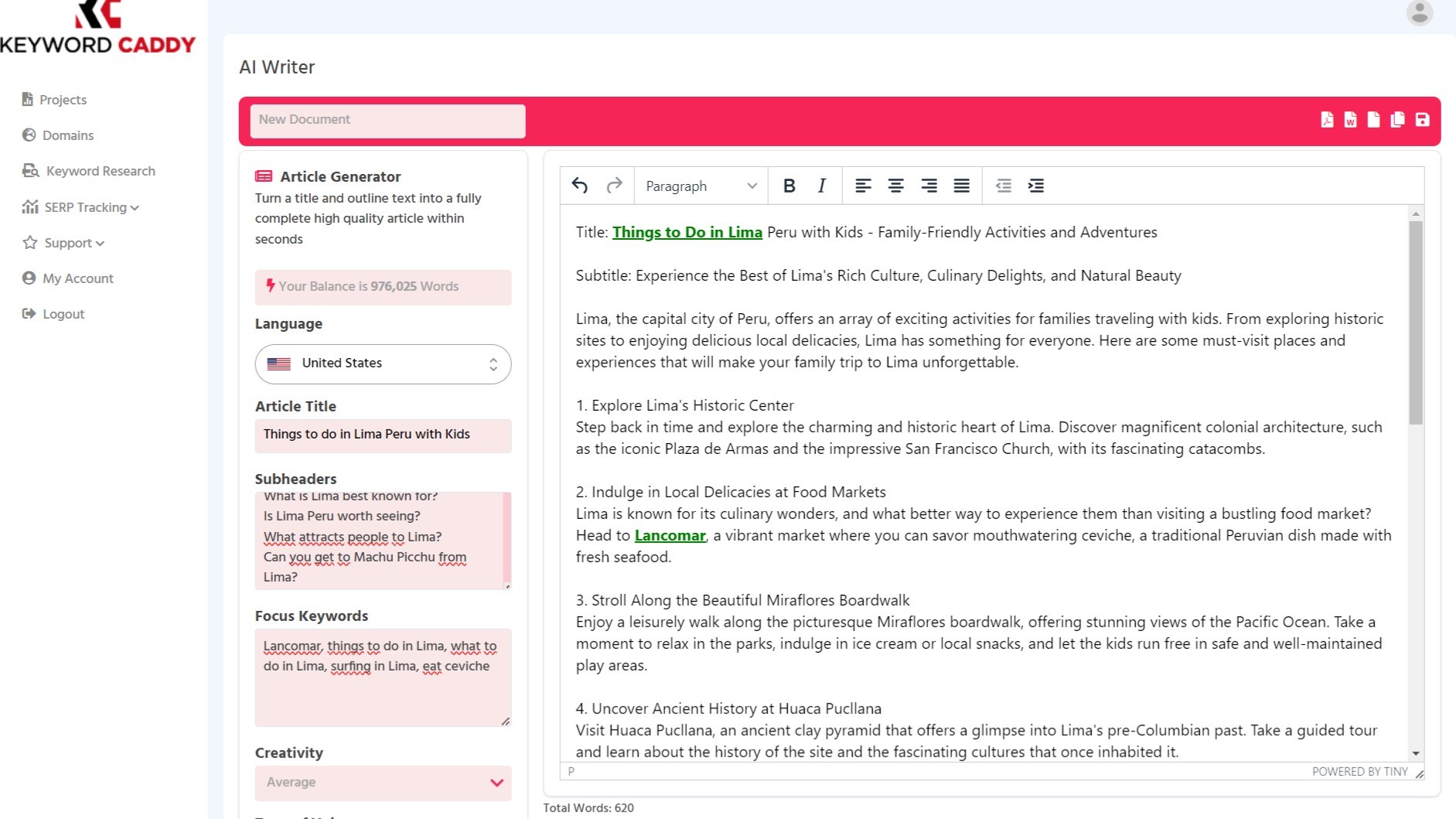
Task: Click the 'Total Words: 620' counter
Action: pos(588,808)
